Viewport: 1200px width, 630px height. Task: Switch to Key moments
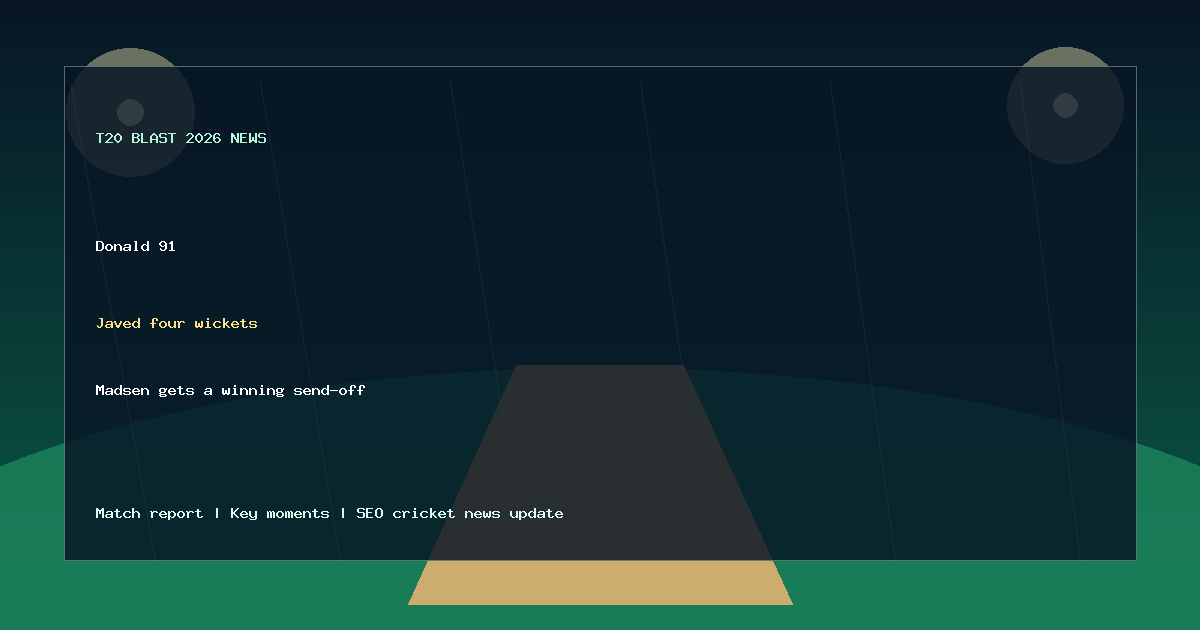click(x=279, y=513)
